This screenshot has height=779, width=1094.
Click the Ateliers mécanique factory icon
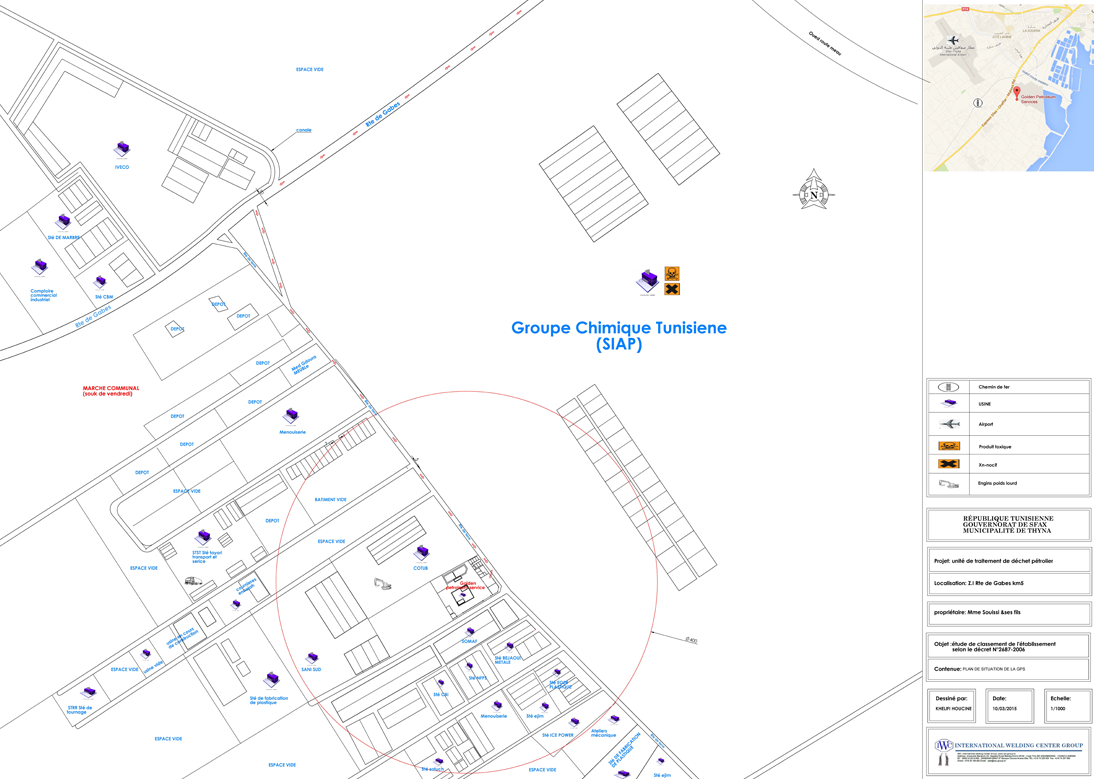tap(613, 720)
